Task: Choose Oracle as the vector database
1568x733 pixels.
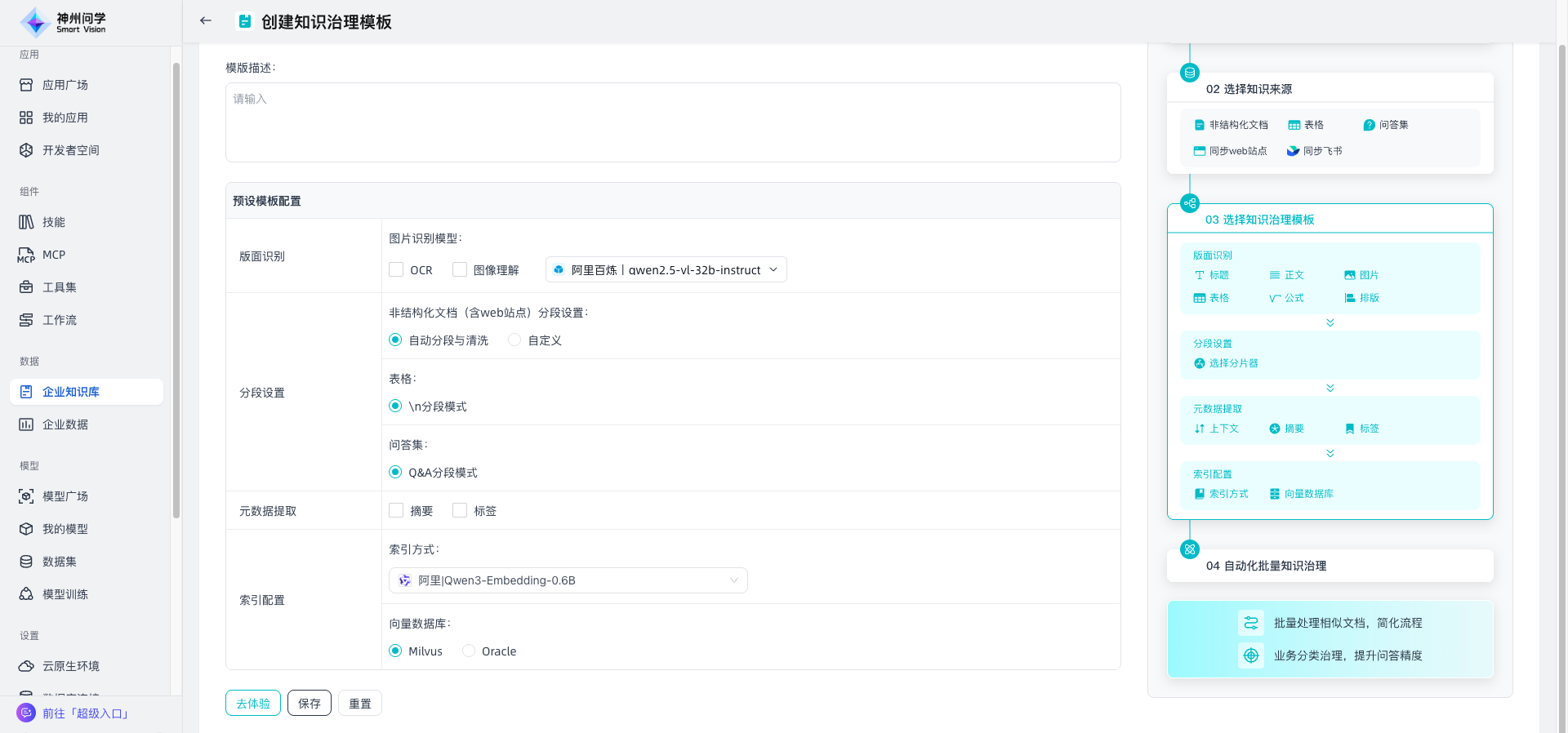Action: pos(469,651)
